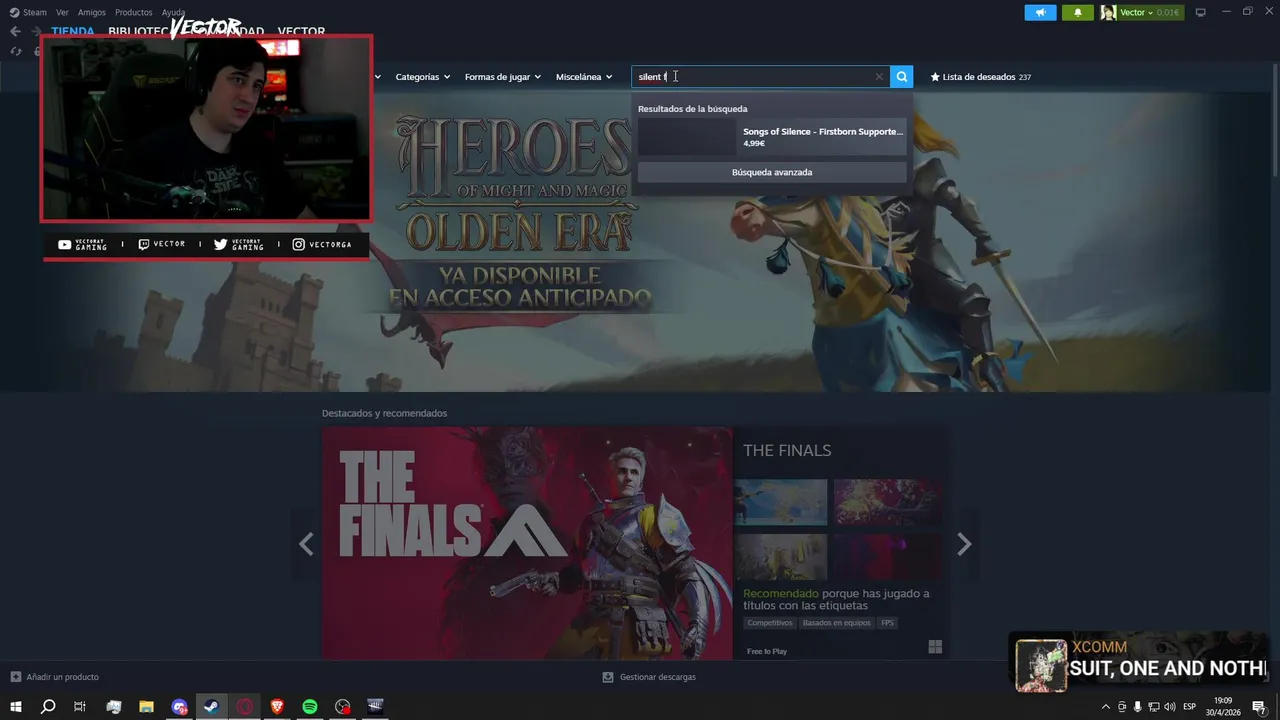Click the Vector profile avatar picture

click(1108, 12)
